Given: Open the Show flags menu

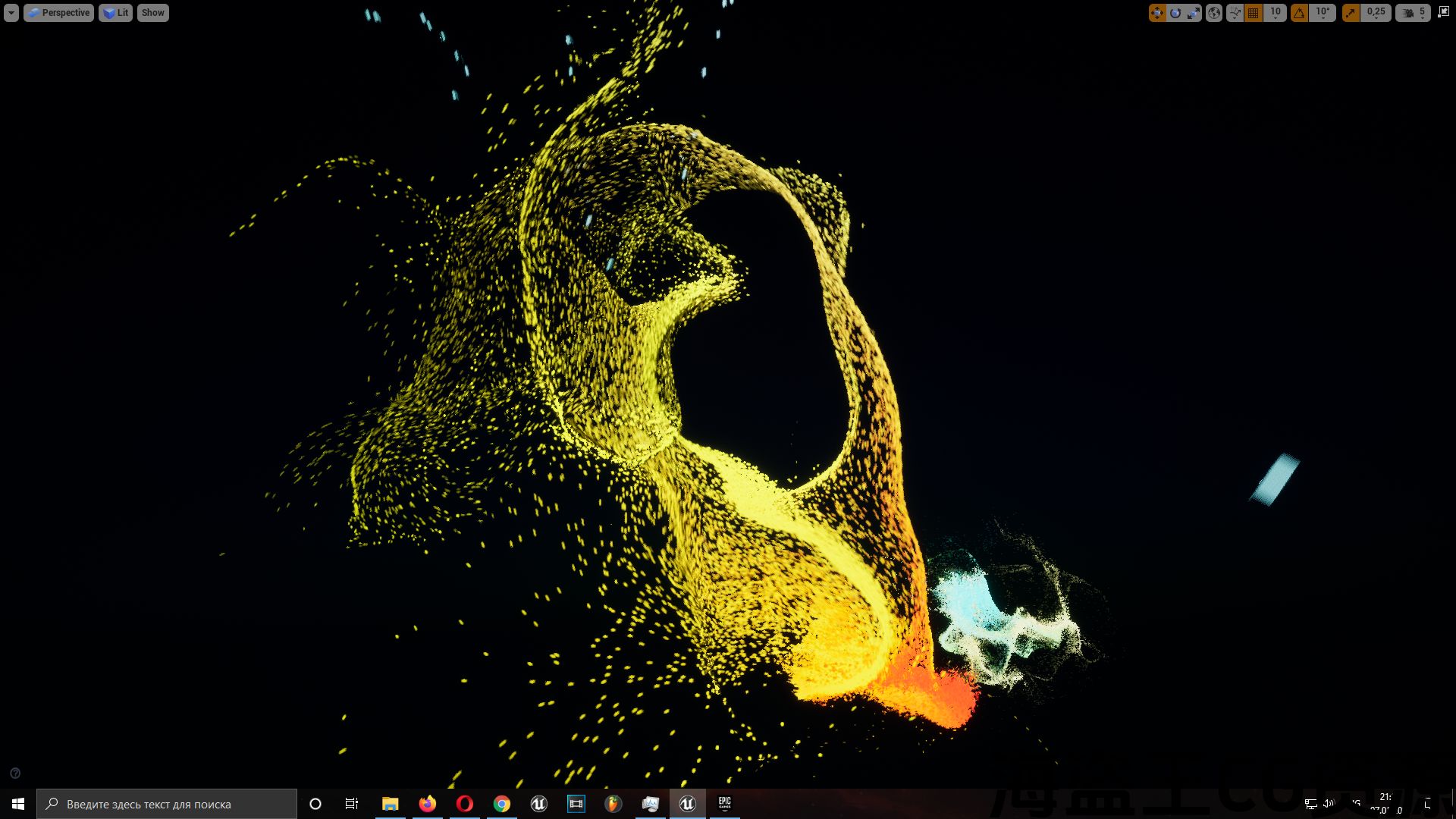Looking at the screenshot, I should [x=152, y=13].
